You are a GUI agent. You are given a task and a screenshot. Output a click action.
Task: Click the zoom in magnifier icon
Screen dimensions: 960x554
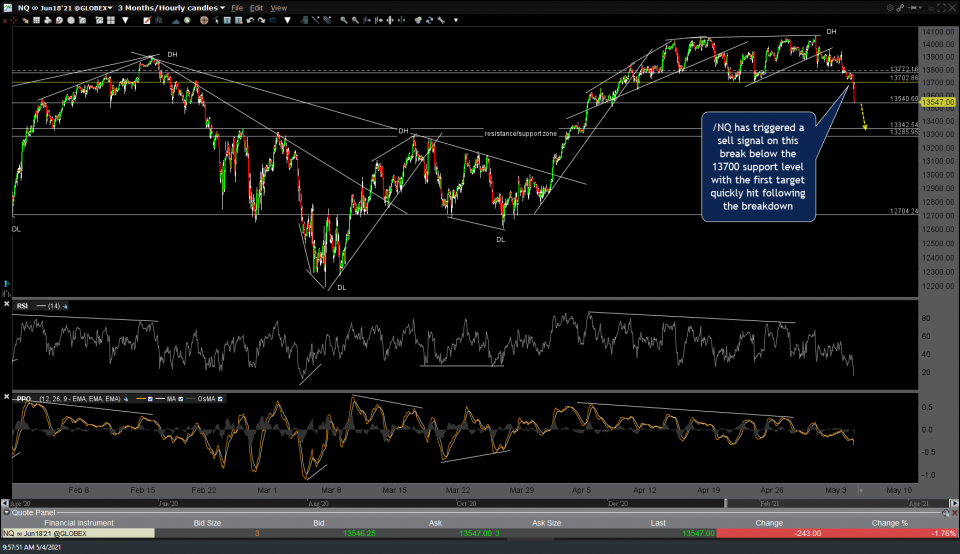click(343, 20)
